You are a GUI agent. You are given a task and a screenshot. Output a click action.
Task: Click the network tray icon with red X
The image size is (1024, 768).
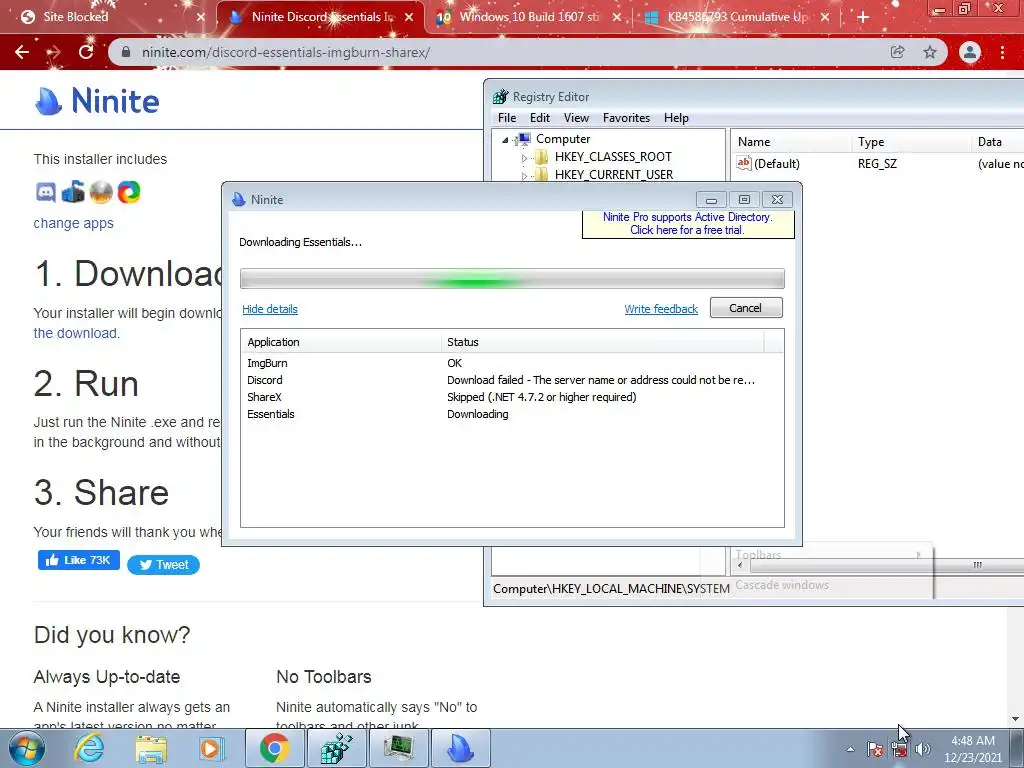(899, 750)
